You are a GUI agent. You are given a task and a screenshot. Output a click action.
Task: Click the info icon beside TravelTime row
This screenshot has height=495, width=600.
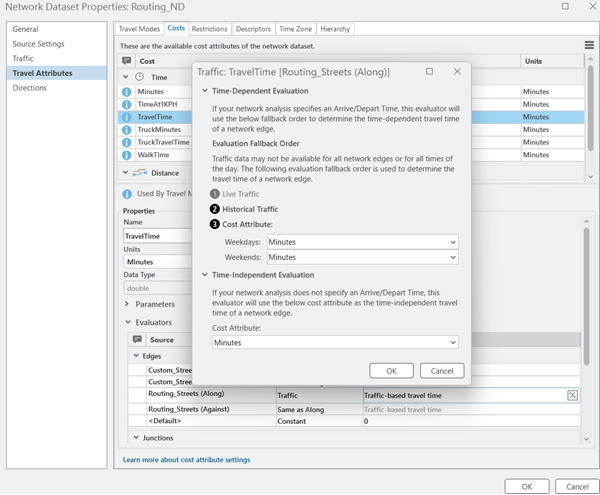(126, 117)
